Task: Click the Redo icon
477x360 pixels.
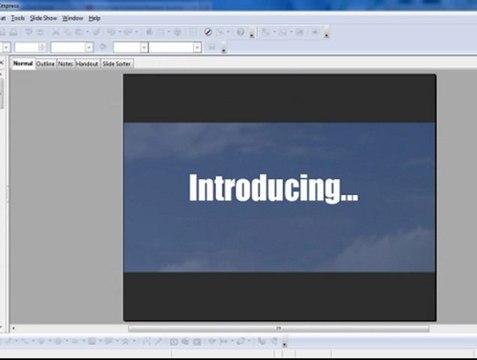Action: [x=128, y=32]
